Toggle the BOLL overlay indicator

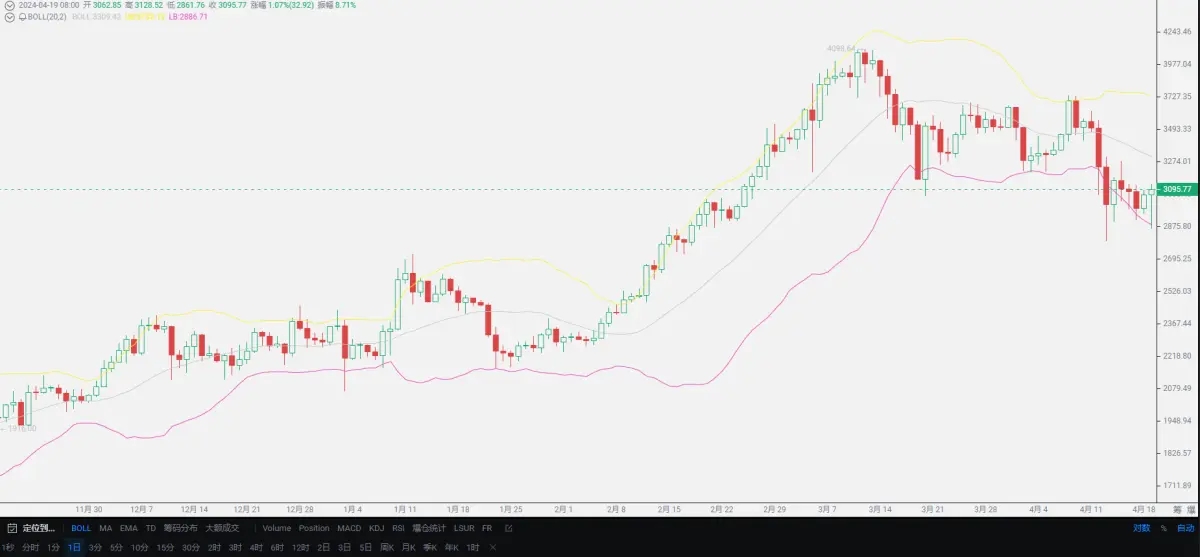(81, 528)
